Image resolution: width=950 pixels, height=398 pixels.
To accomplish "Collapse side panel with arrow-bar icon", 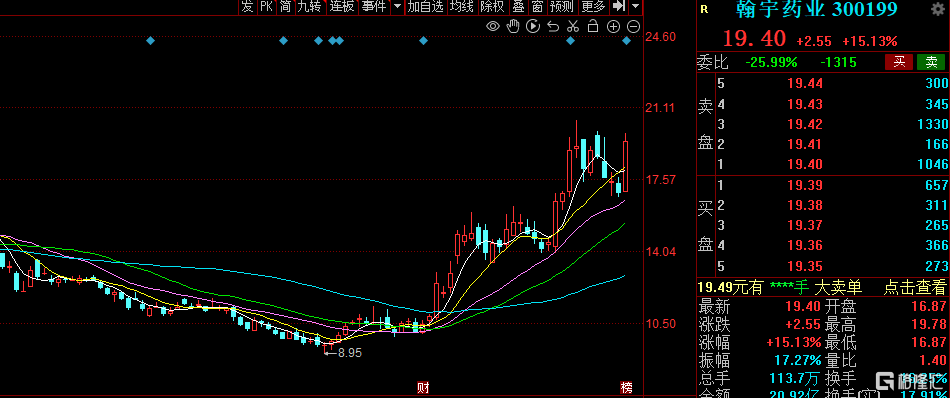I will (x=619, y=7).
